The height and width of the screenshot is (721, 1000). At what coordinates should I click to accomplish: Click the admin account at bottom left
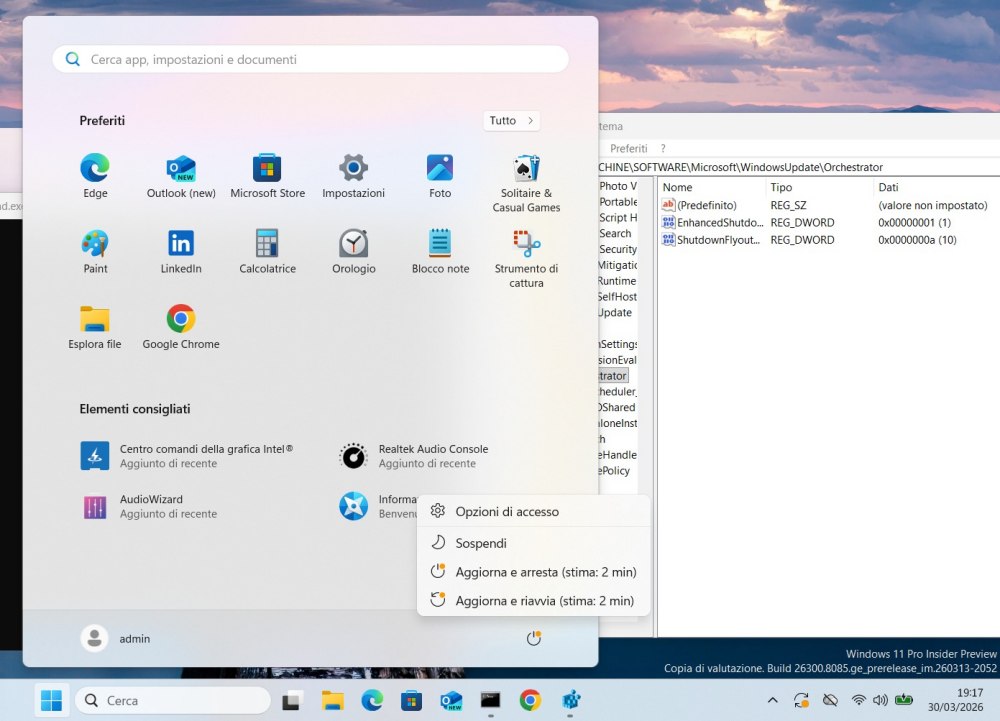click(x=120, y=638)
